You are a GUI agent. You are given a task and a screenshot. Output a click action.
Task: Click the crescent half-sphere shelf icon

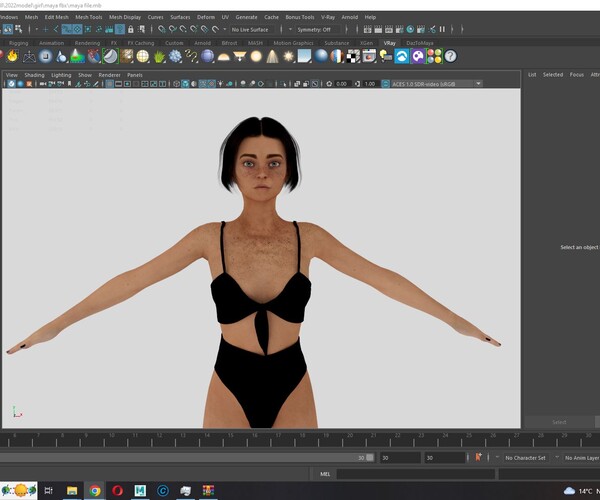pos(110,57)
